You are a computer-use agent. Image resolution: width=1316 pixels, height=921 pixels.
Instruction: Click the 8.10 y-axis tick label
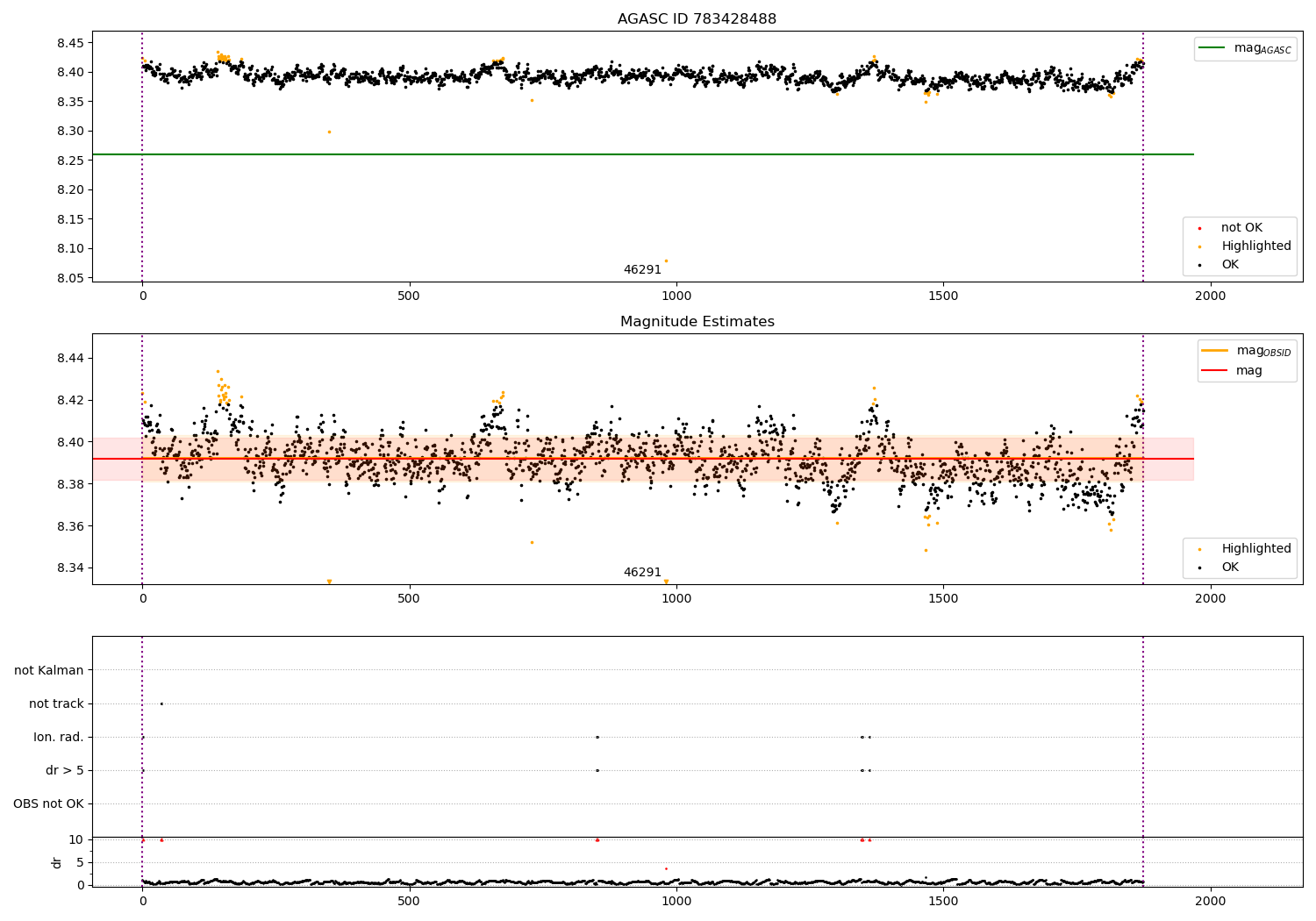(69, 248)
